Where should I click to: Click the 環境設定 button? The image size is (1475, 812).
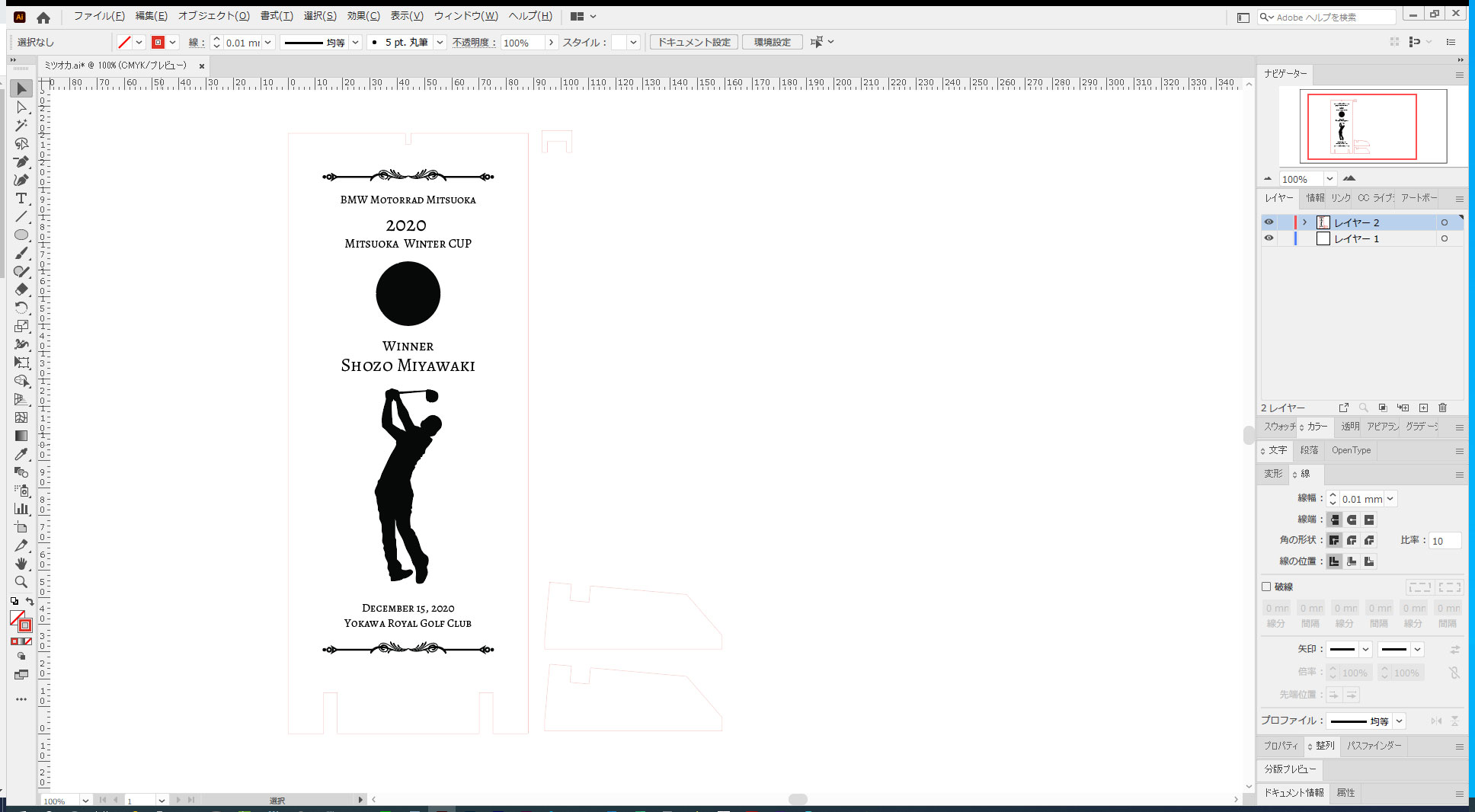tap(773, 43)
